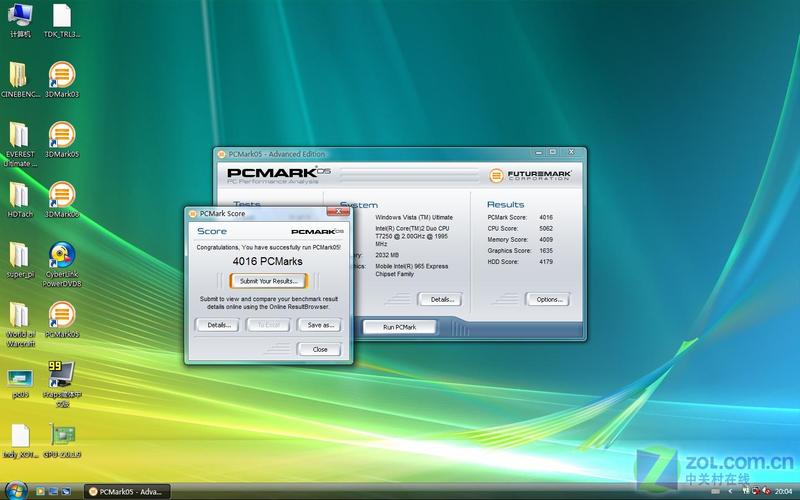Viewport: 800px width, 500px height.
Task: Click the 2032 MB memory value
Action: click(387, 255)
